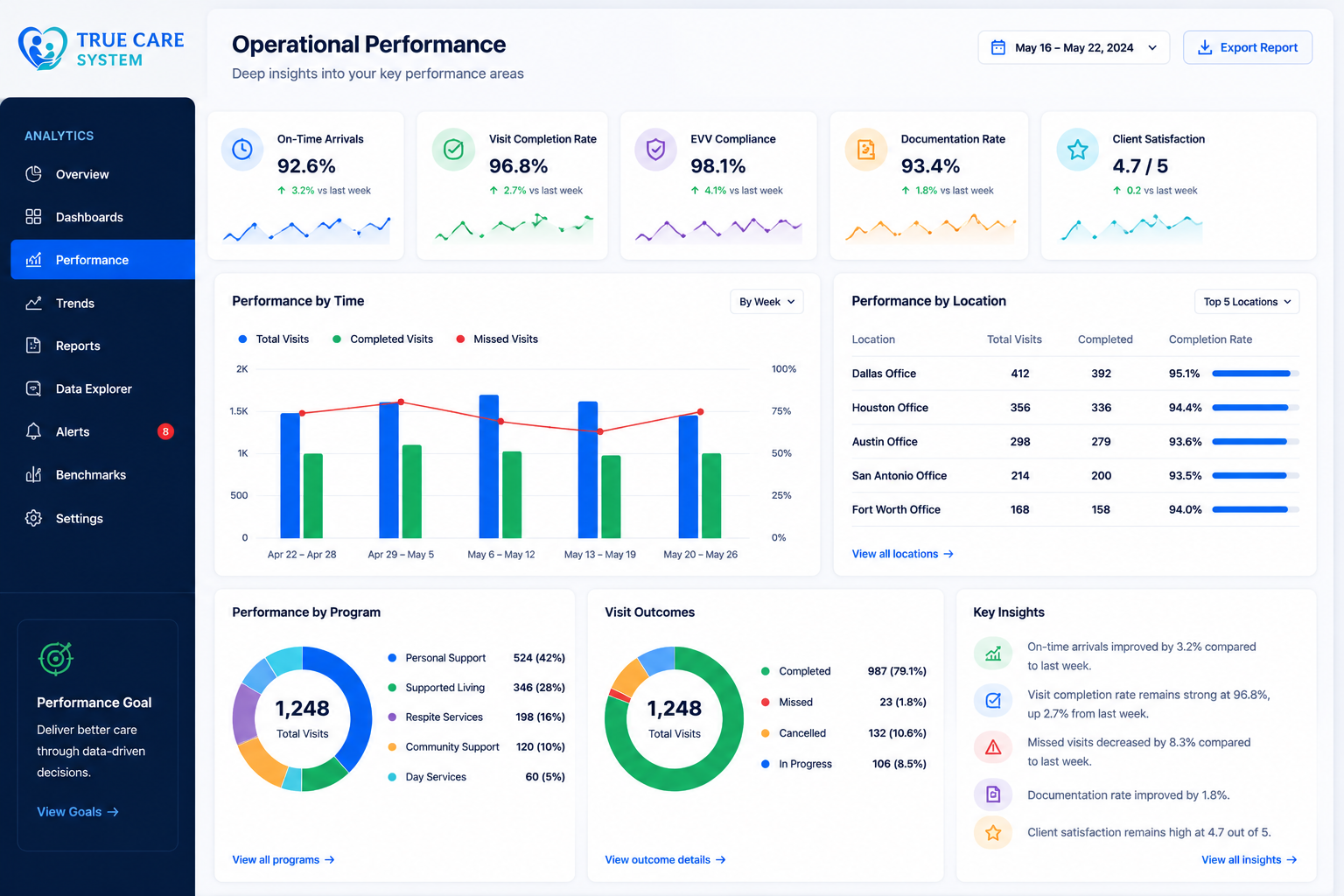Follow the View all insights link

pyautogui.click(x=1249, y=860)
